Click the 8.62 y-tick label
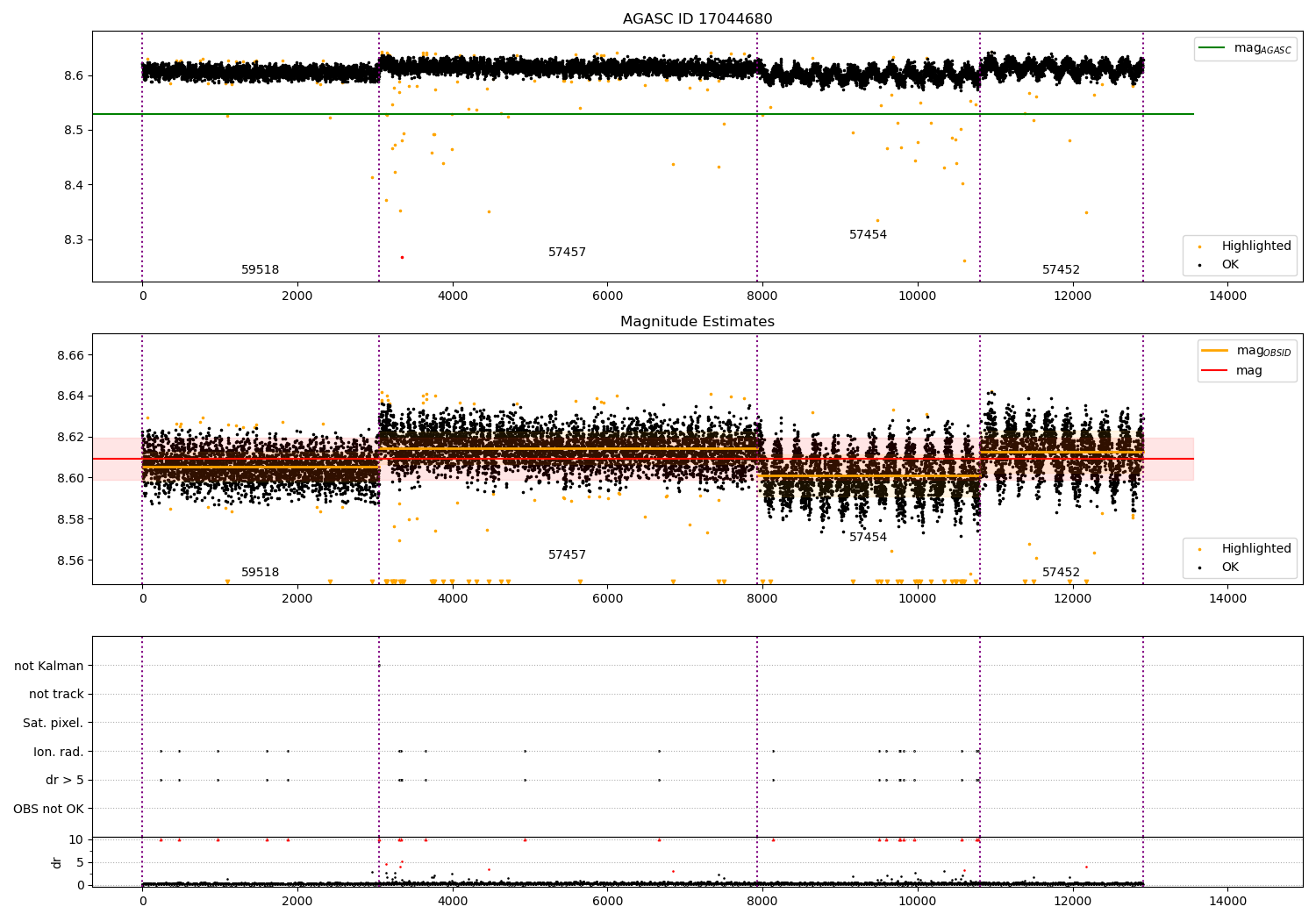The image size is (1316, 921). [69, 437]
